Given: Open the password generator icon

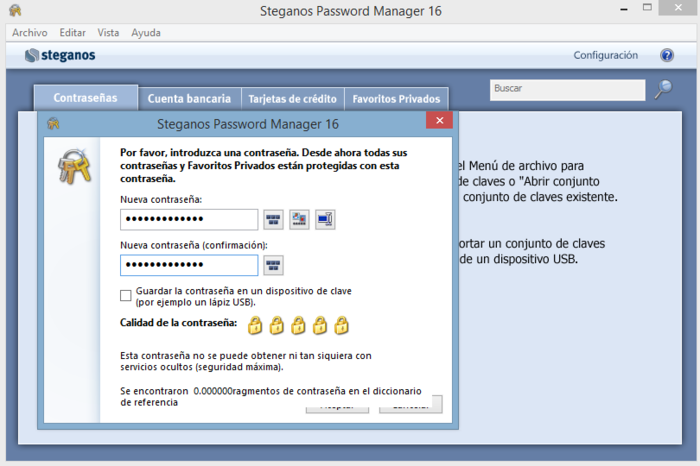Looking at the screenshot, I should [325, 220].
